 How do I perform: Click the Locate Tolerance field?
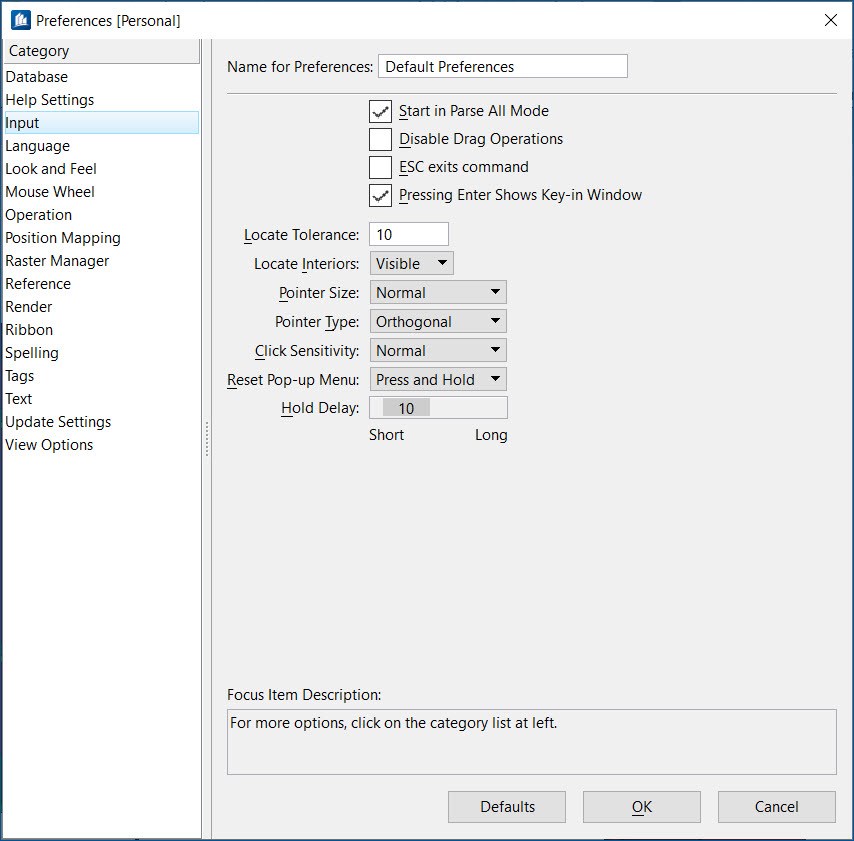click(408, 234)
